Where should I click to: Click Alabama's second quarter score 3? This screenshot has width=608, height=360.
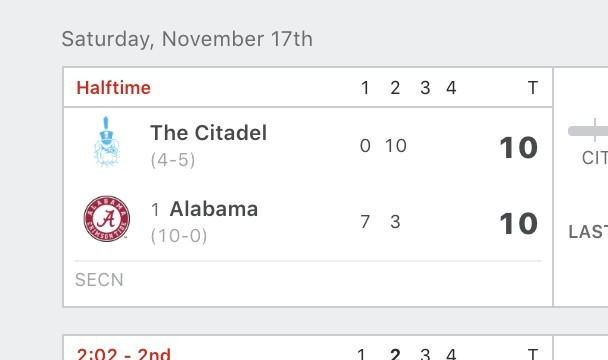tap(395, 222)
